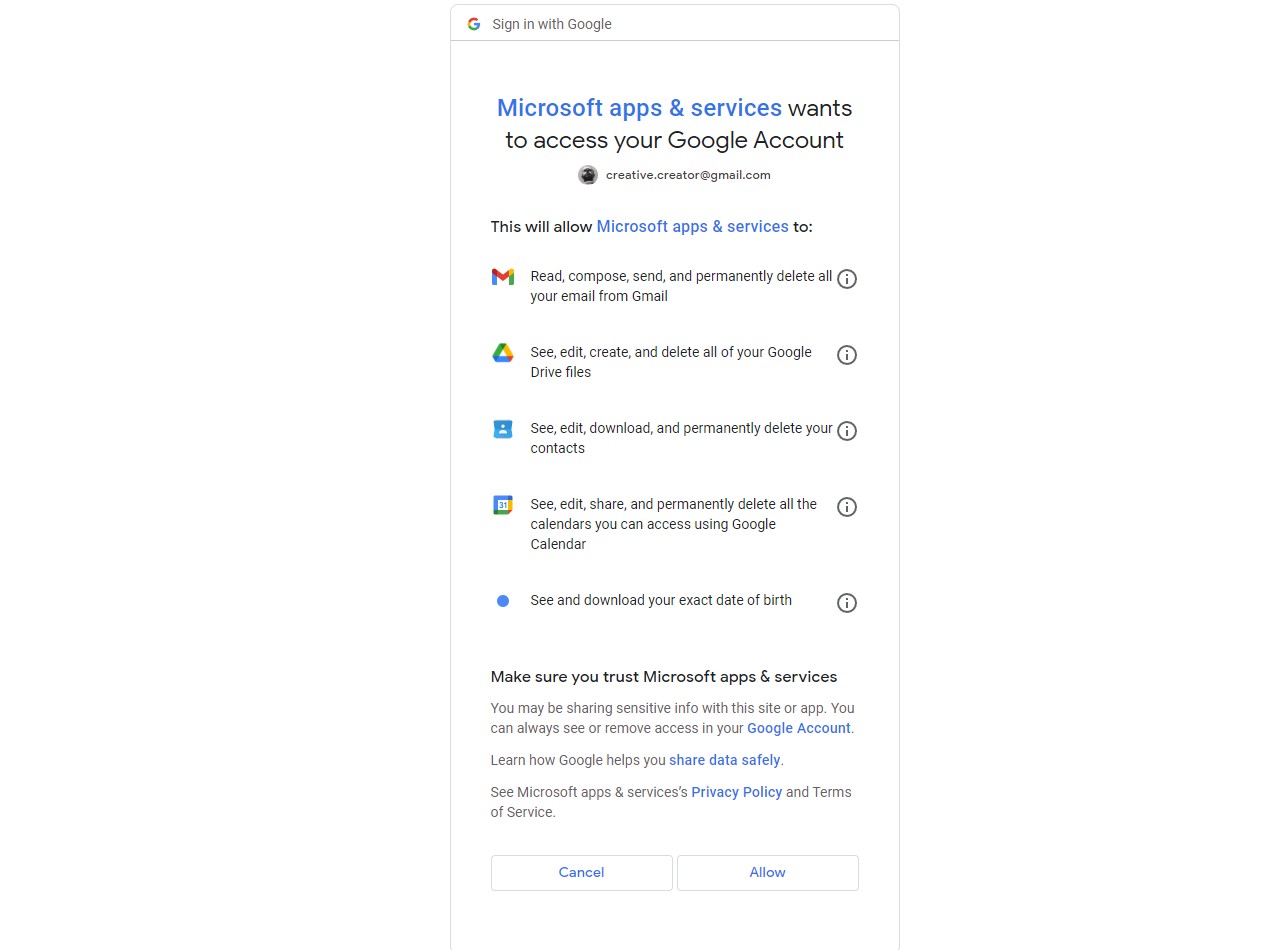
Task: Click the Gmail envelope icon
Action: coord(503,276)
